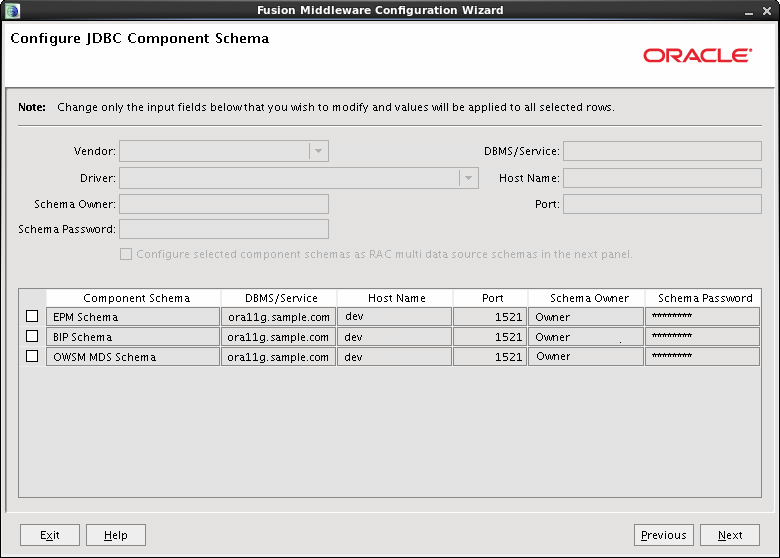The image size is (780, 558).
Task: Click the Component Schema column header
Action: pos(133,298)
